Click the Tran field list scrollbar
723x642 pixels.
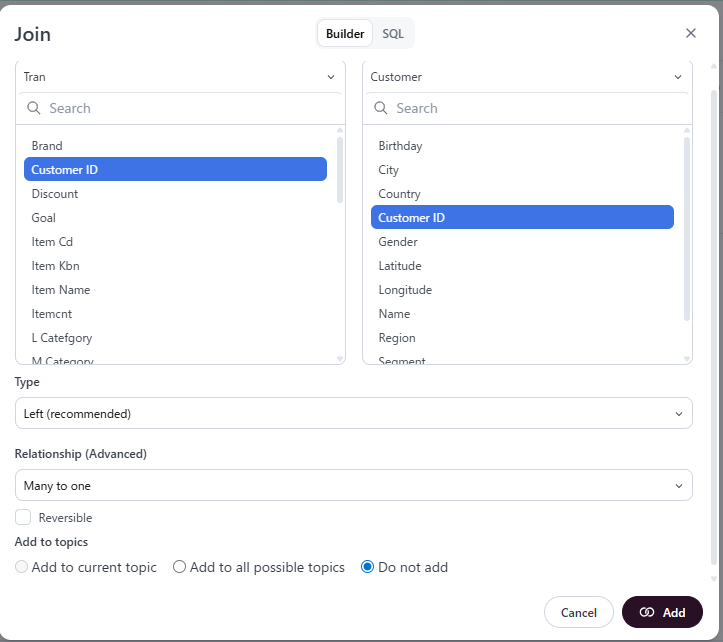coord(340,170)
